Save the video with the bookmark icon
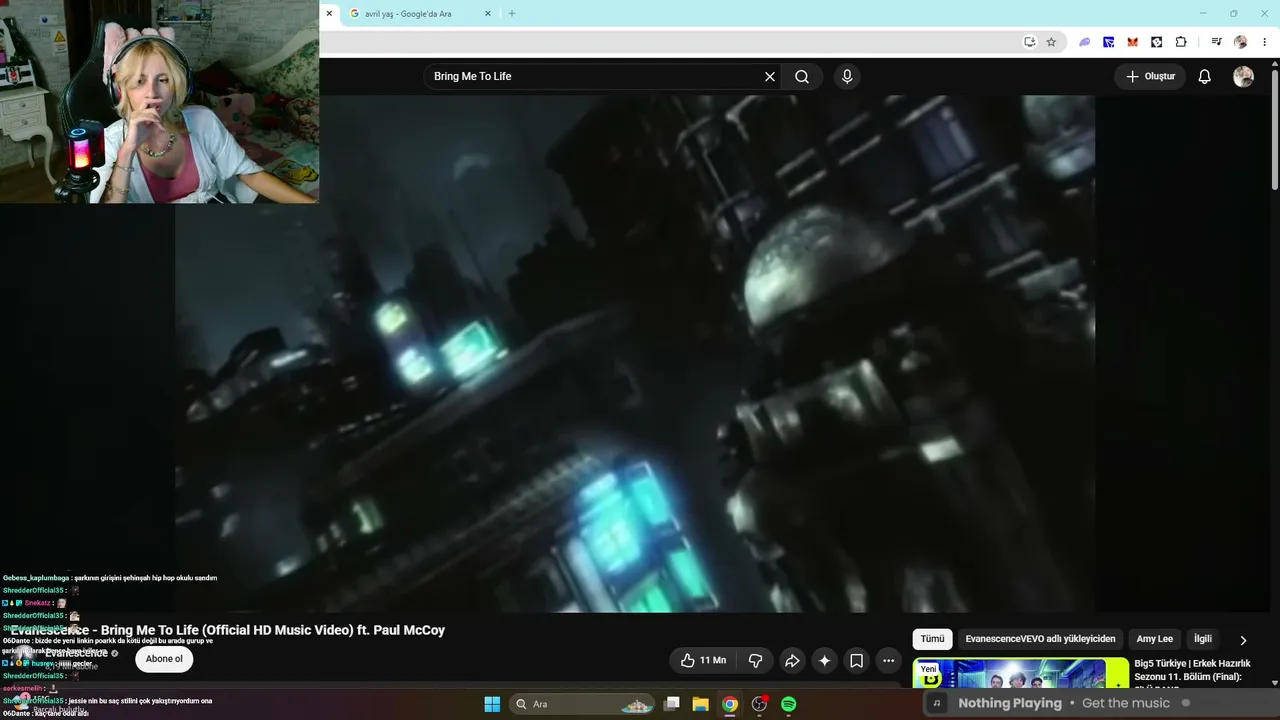This screenshot has height=720, width=1280. tap(856, 660)
